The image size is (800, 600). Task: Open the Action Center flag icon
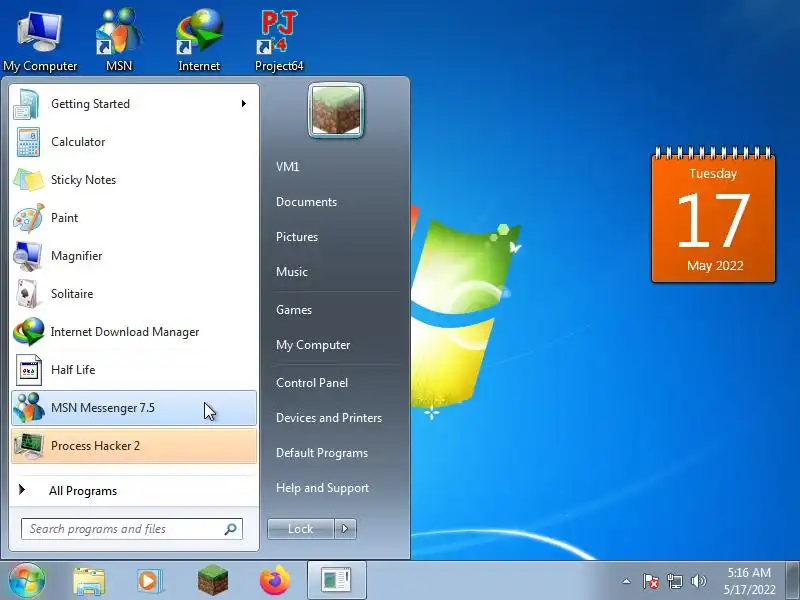click(651, 581)
